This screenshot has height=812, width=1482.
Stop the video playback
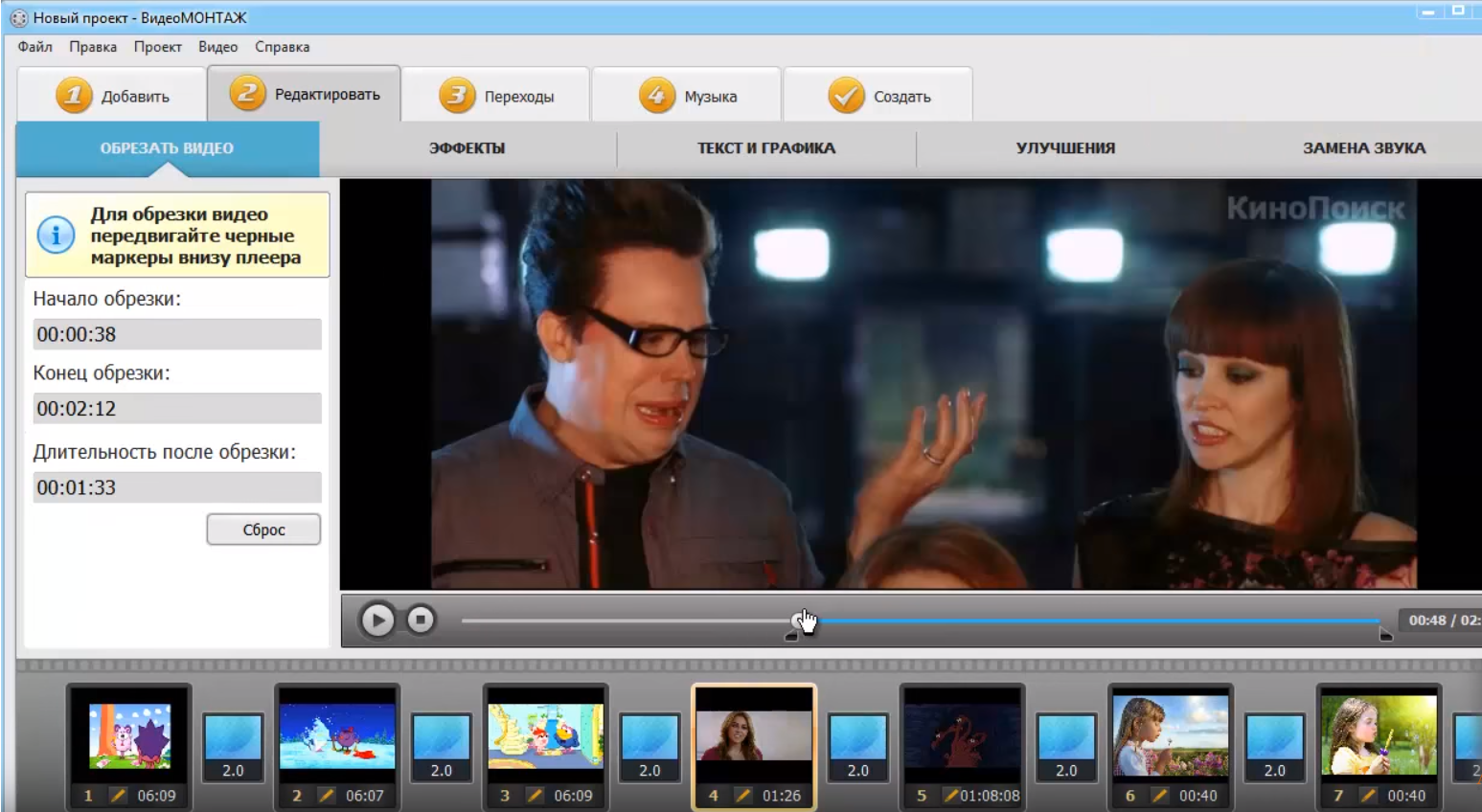(421, 620)
